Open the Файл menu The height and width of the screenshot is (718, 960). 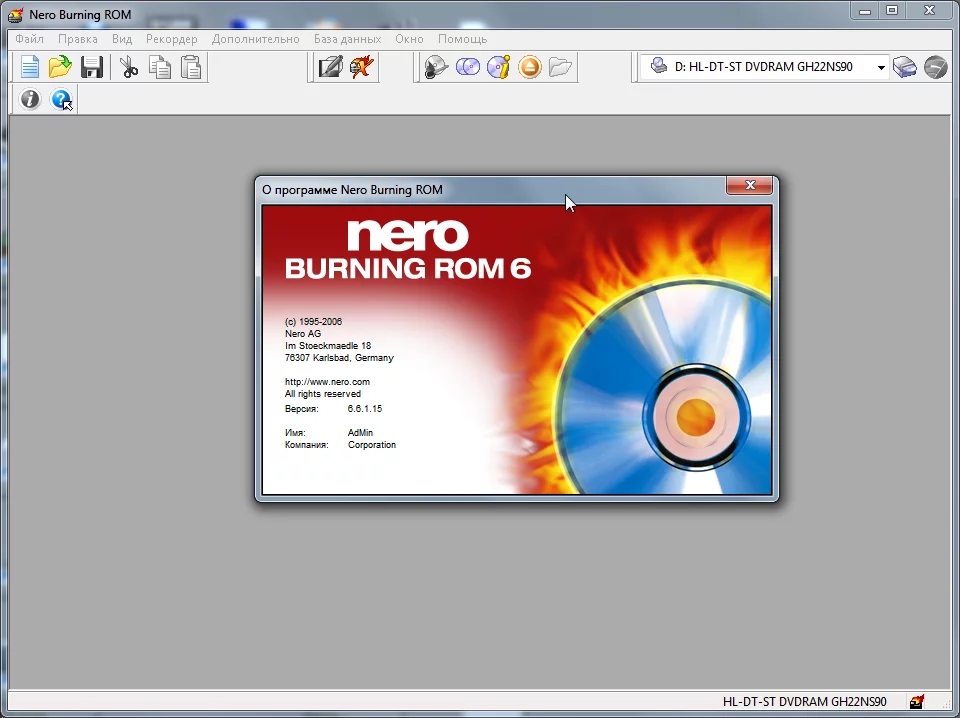click(29, 39)
